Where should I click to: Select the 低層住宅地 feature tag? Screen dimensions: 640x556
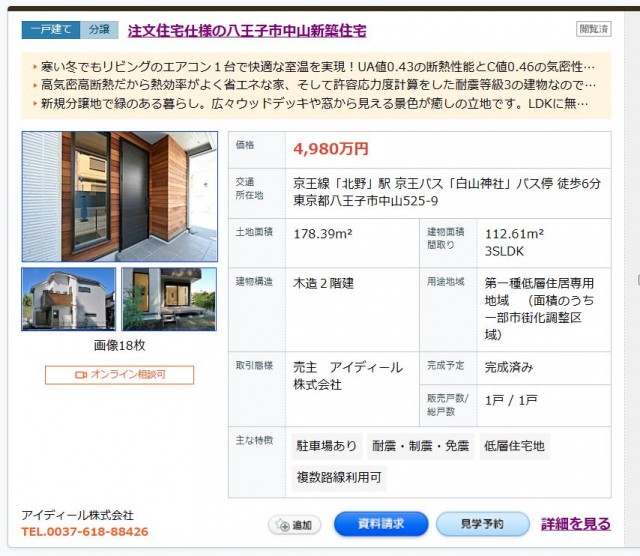click(x=514, y=446)
